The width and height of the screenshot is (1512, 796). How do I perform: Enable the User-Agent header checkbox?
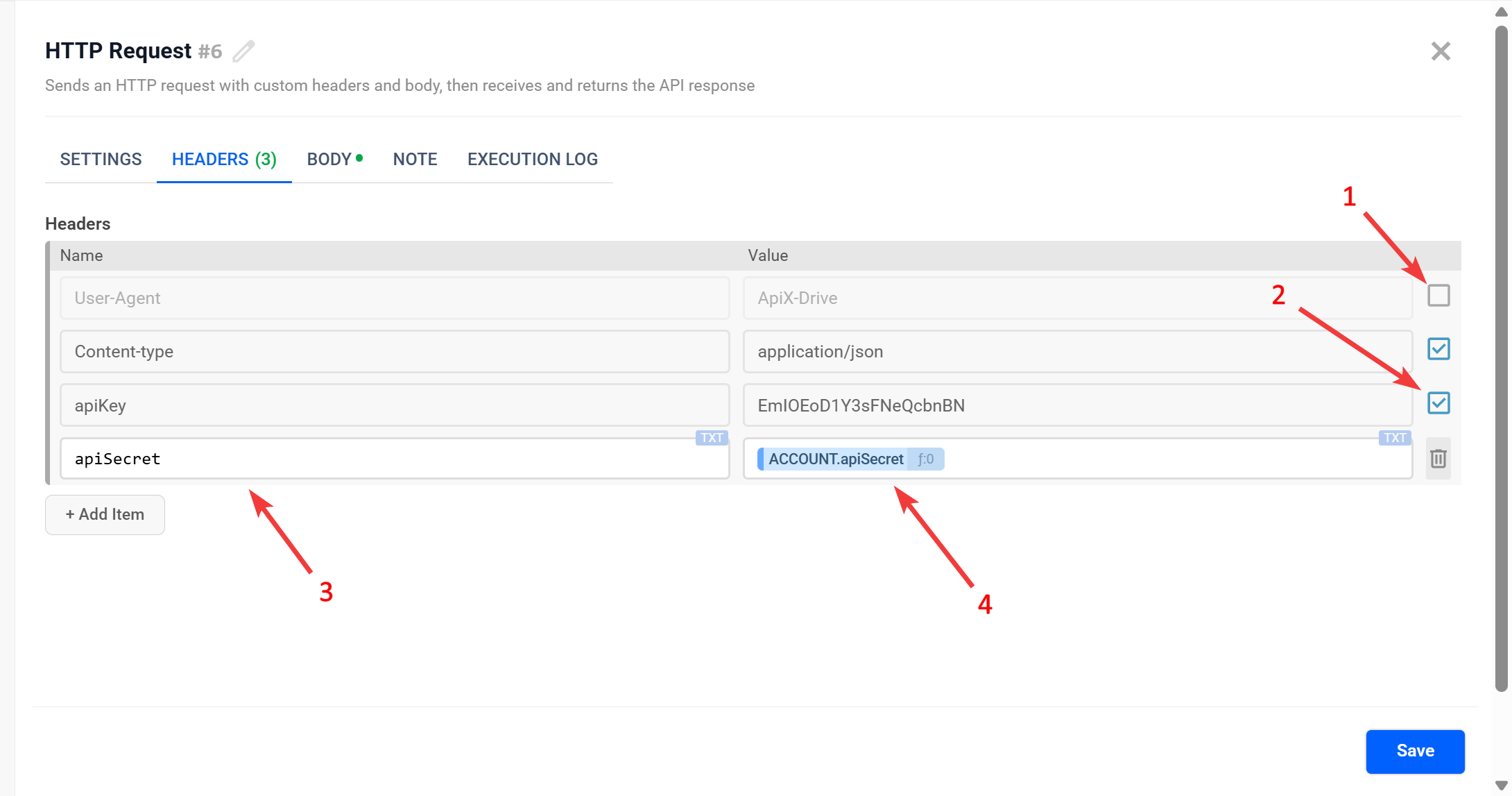1438,296
